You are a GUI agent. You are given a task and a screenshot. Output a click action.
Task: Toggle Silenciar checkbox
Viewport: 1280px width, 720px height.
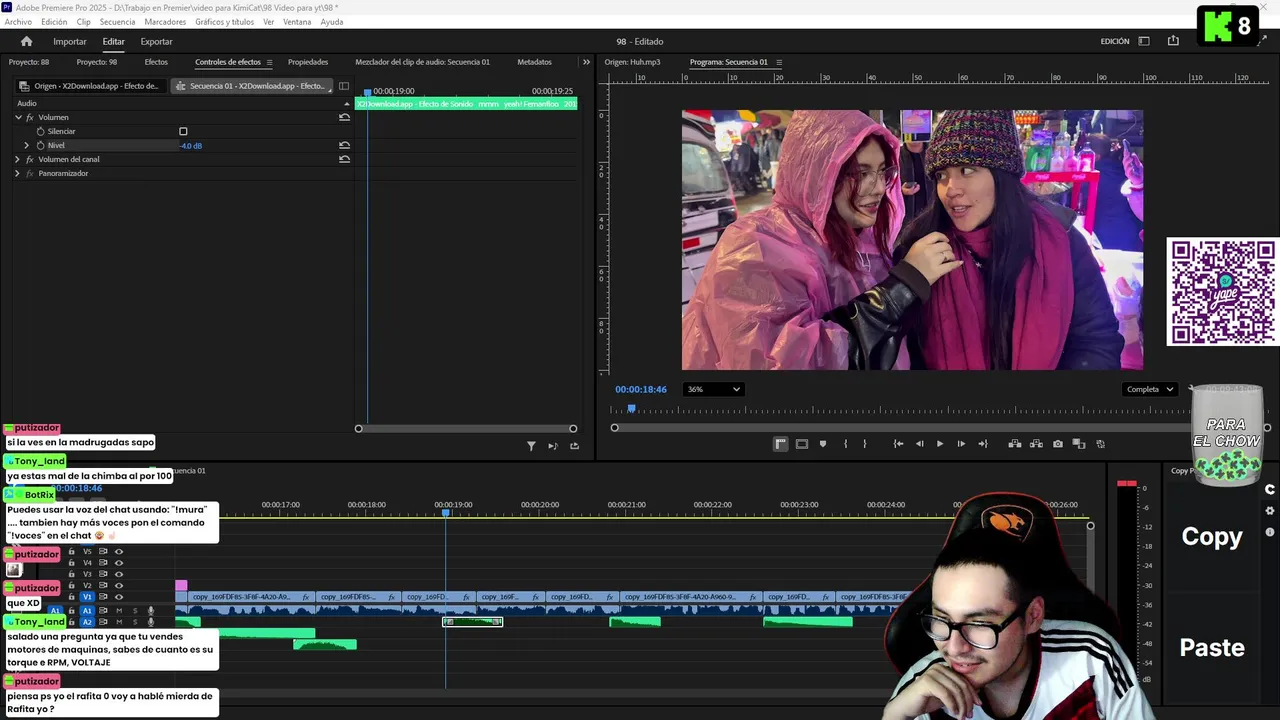pyautogui.click(x=183, y=131)
